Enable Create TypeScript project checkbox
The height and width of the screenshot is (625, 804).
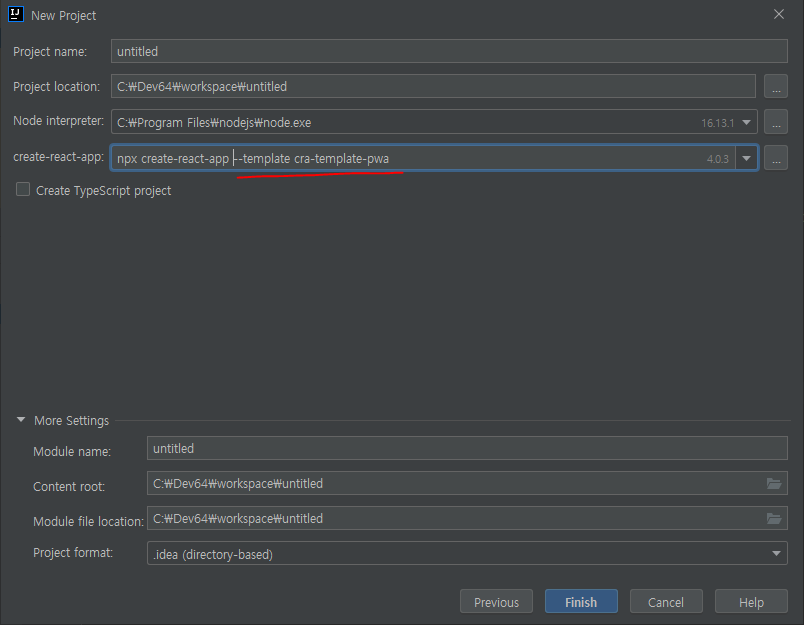click(23, 190)
